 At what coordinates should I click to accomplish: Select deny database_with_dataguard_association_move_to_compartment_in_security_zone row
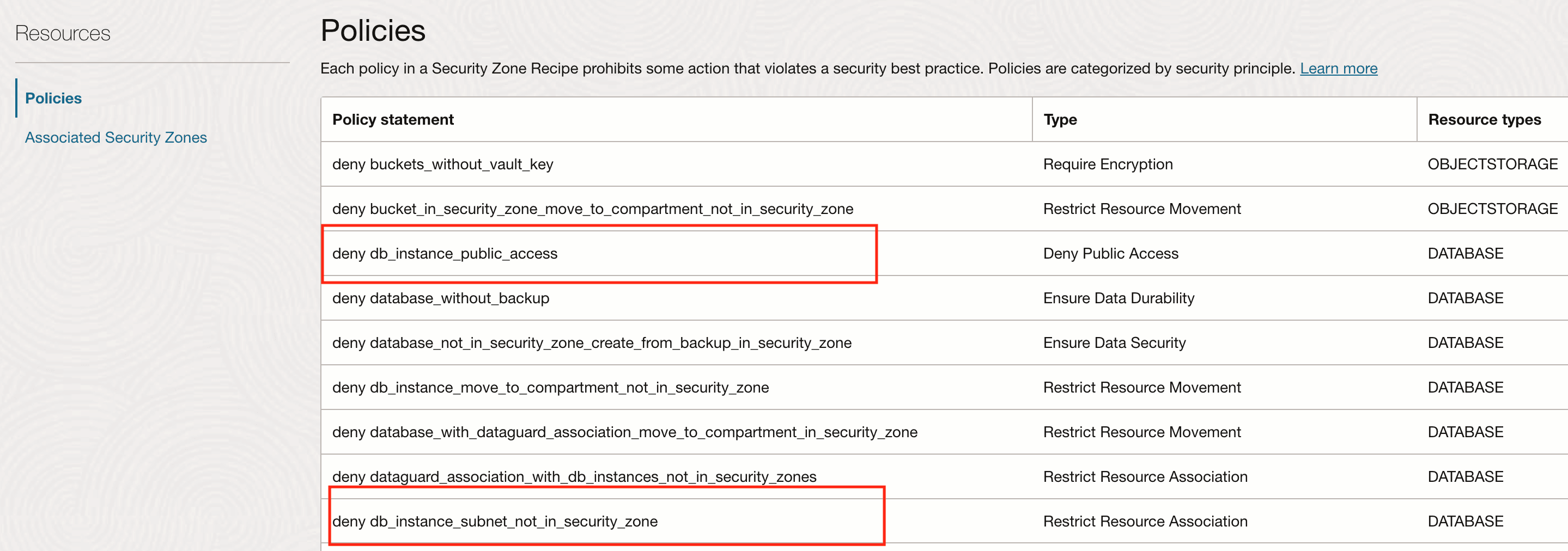coord(624,432)
